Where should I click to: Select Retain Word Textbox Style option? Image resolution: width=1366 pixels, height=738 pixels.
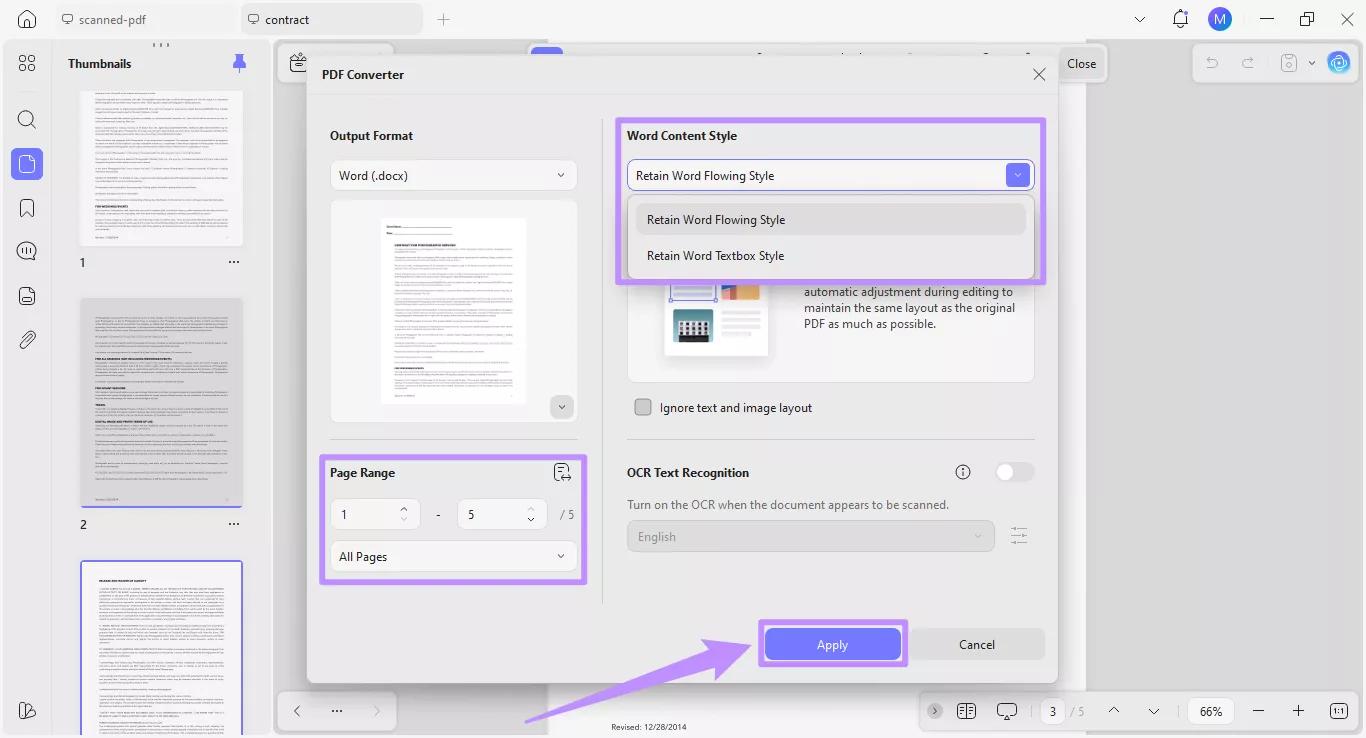[x=716, y=255]
